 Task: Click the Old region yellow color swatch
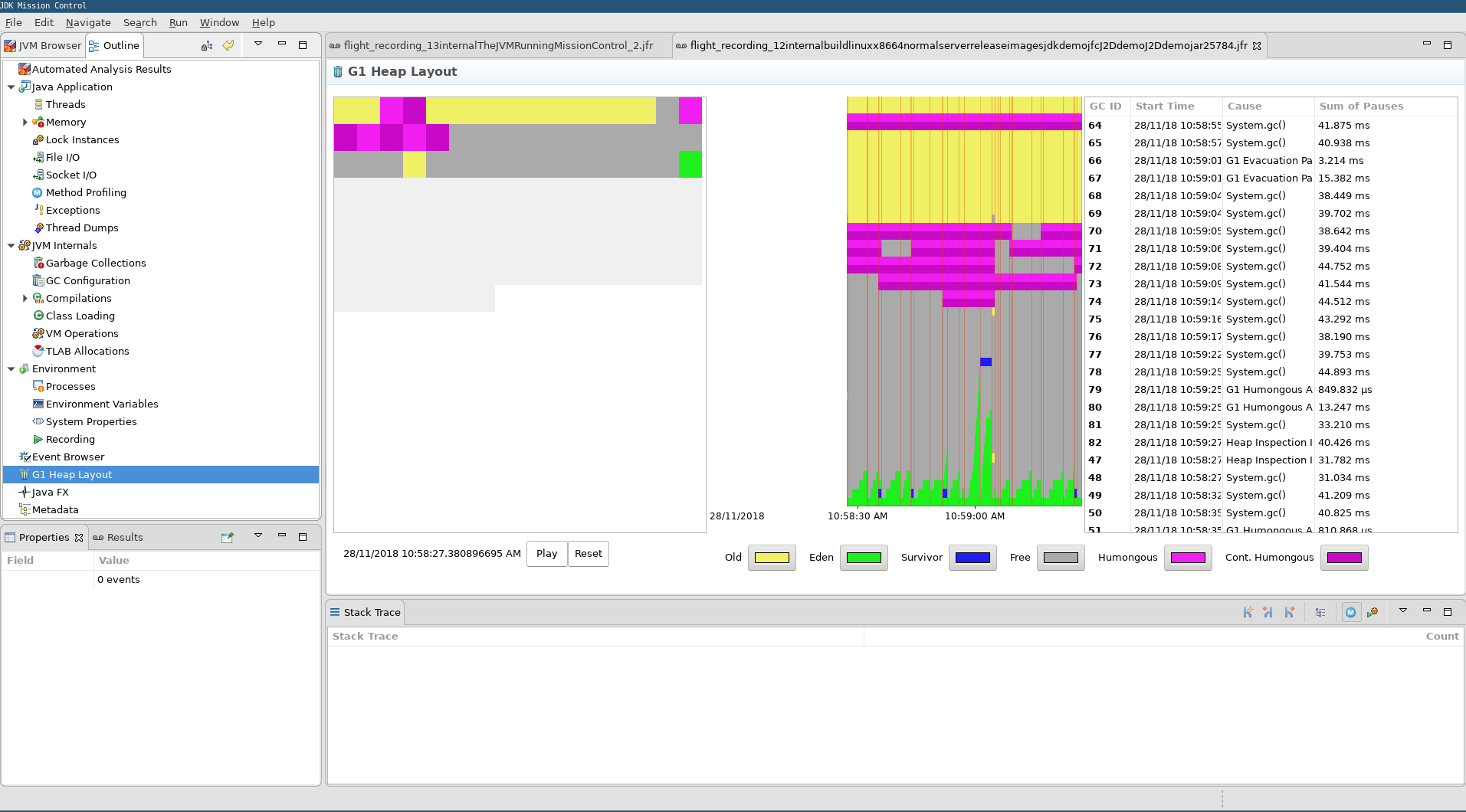pyautogui.click(x=772, y=558)
